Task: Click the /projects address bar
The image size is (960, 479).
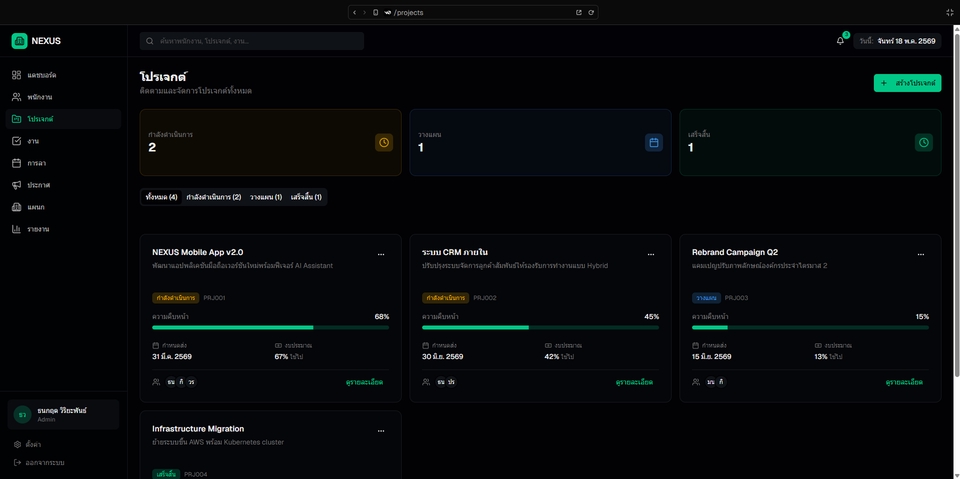Action: tap(473, 12)
